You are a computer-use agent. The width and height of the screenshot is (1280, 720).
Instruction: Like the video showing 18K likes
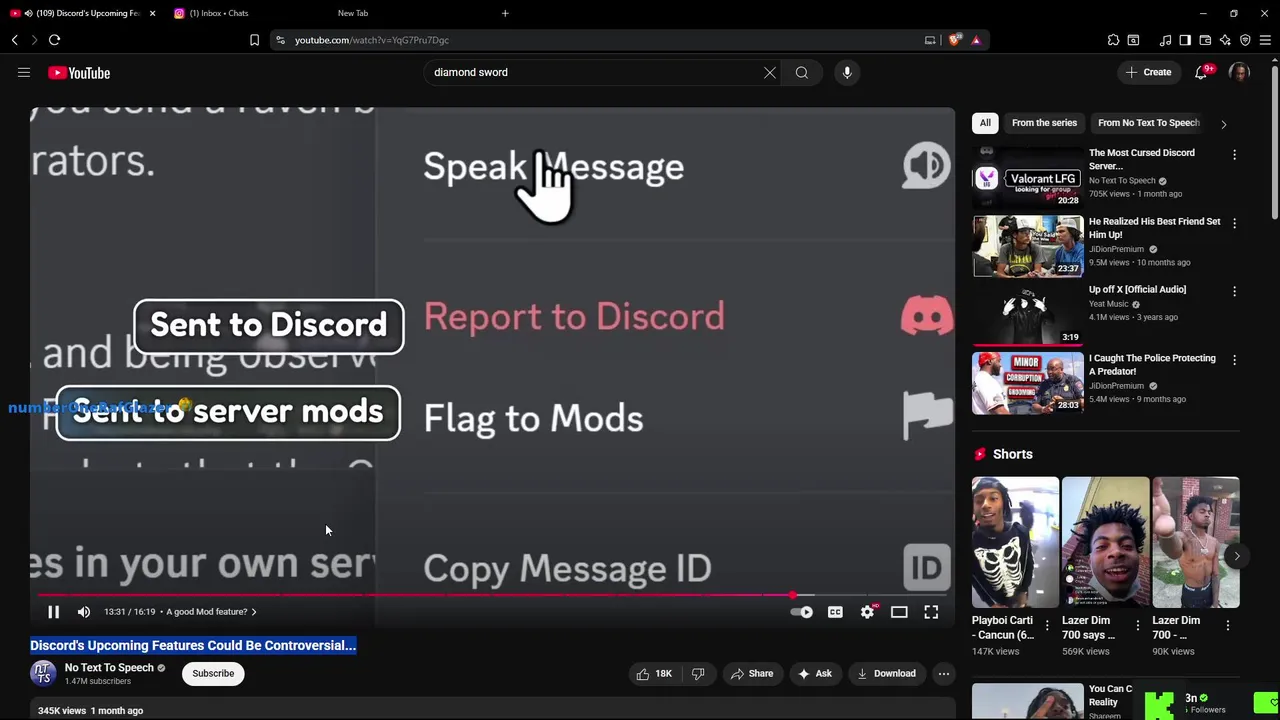tap(655, 674)
